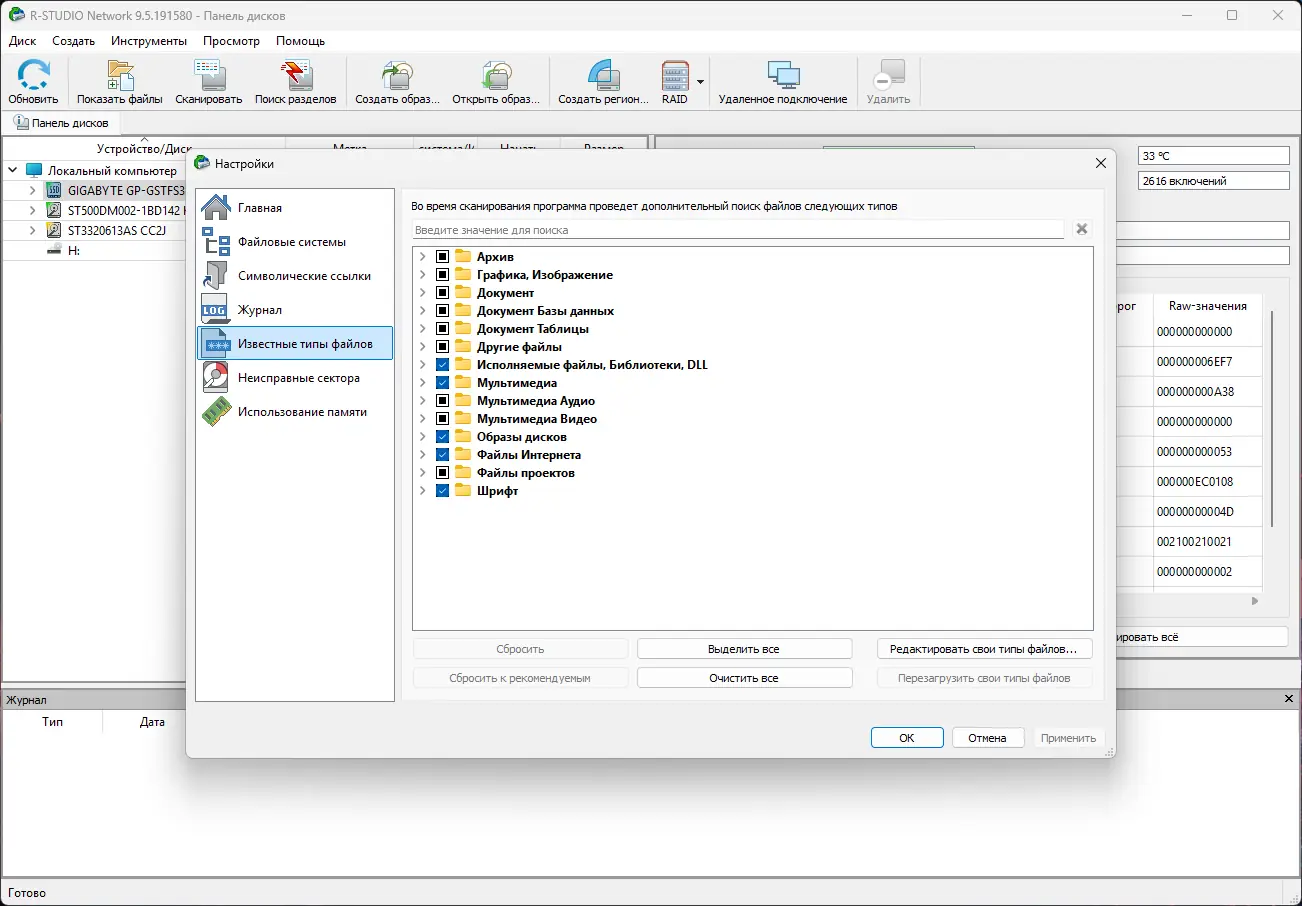Expand the Образы дисков category
Viewport: 1302px width, 906px height.
(422, 436)
